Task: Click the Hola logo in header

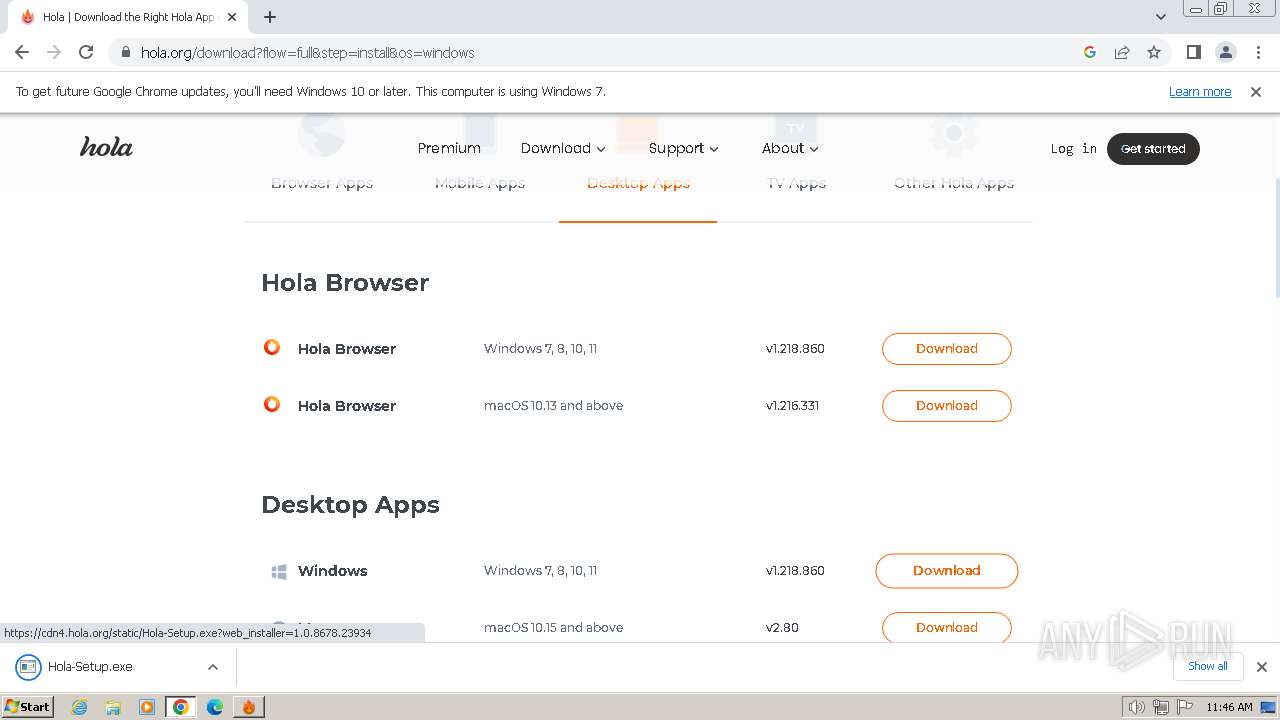Action: (106, 148)
